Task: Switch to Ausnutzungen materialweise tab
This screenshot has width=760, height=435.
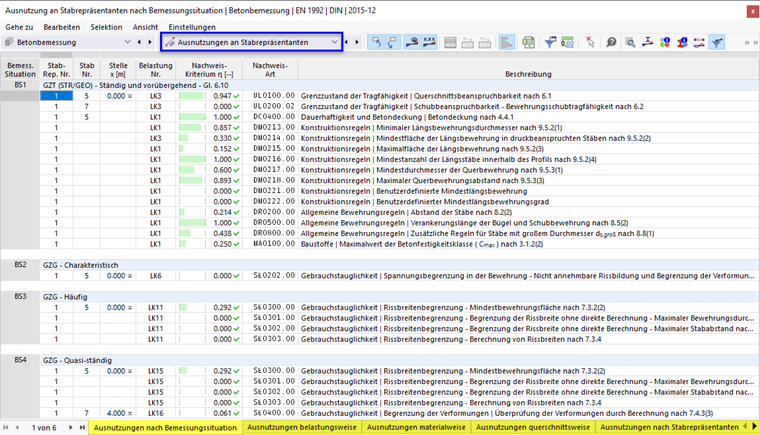Action: click(416, 427)
